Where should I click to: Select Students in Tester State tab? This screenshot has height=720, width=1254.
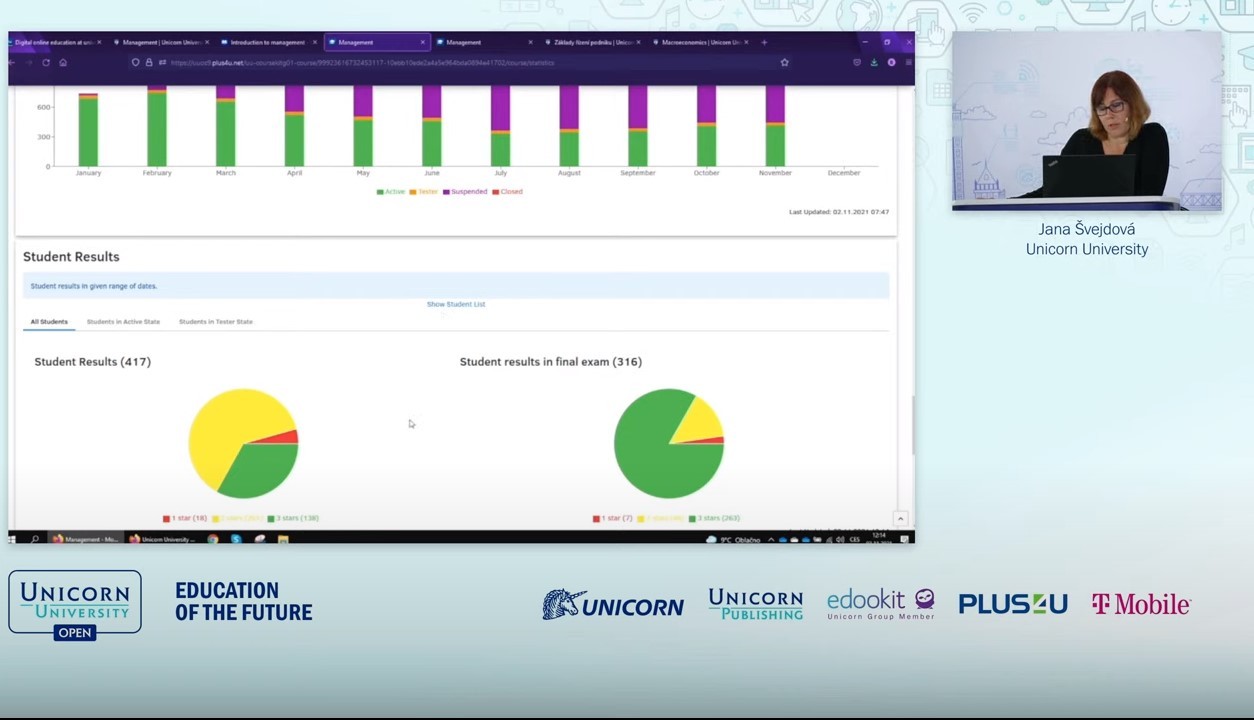216,322
